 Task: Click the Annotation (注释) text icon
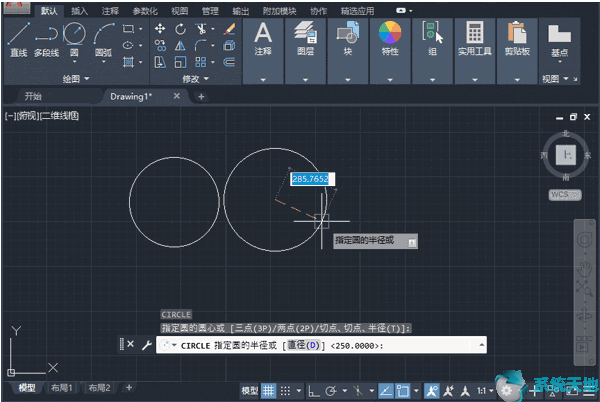tap(263, 35)
